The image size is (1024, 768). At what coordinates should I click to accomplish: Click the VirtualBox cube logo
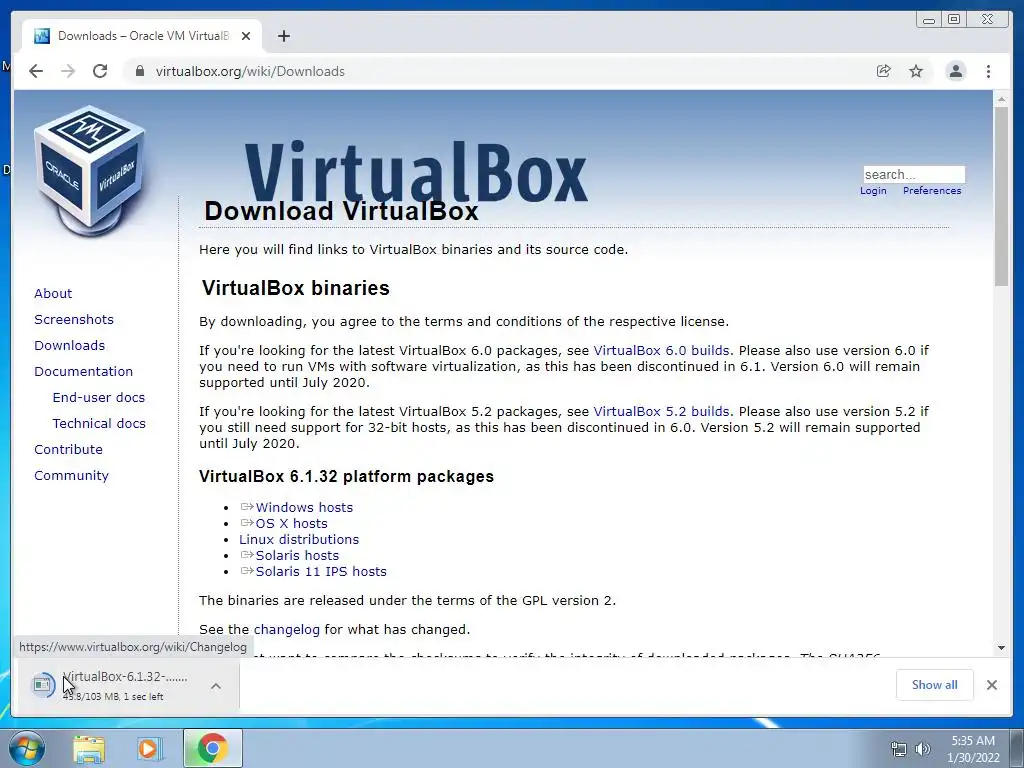click(89, 171)
